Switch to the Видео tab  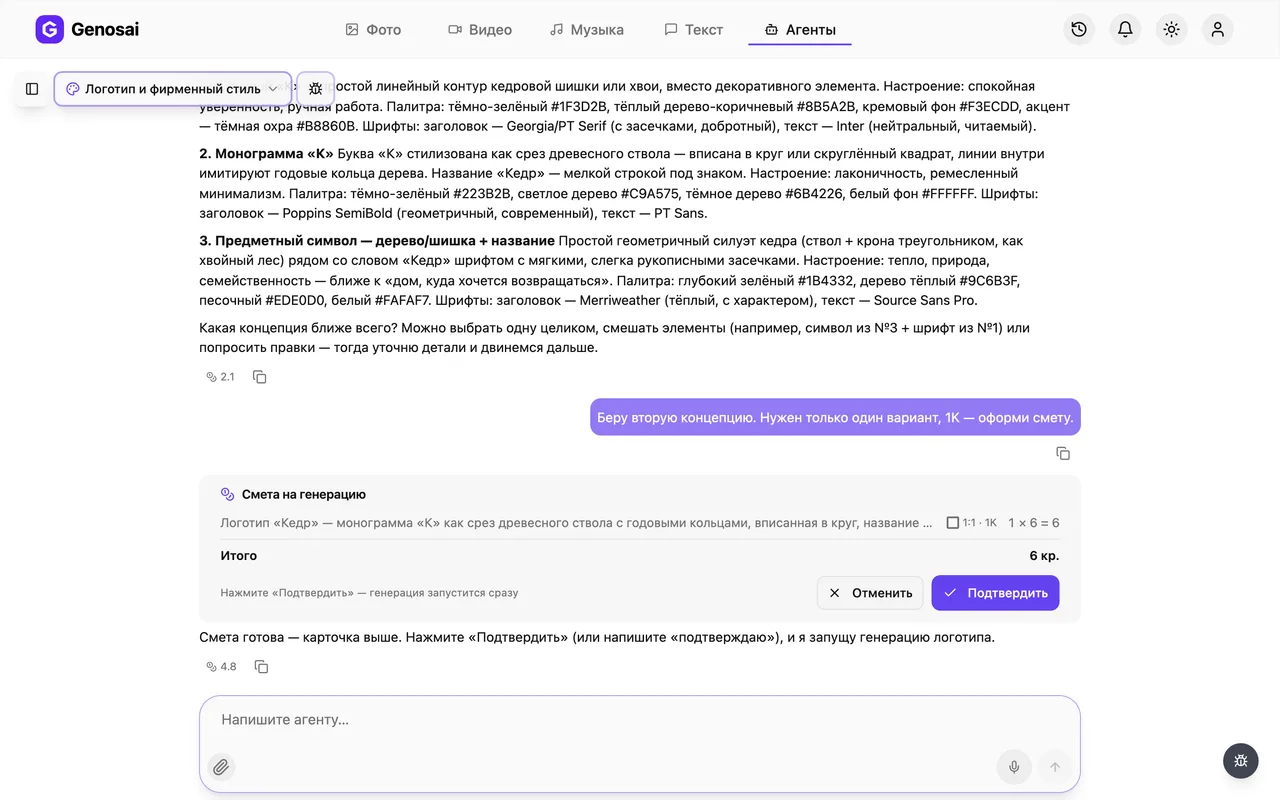pyautogui.click(x=480, y=30)
